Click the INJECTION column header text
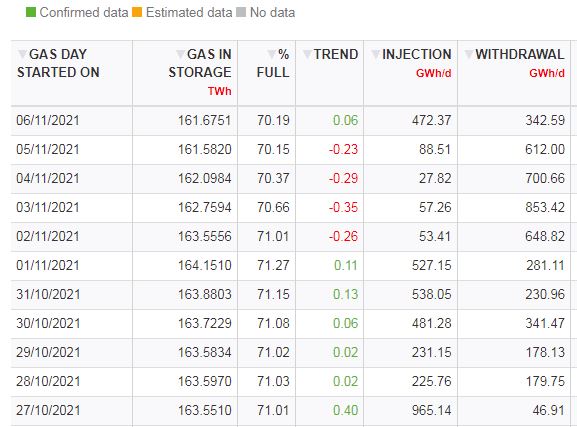The height and width of the screenshot is (427, 577). click(x=417, y=54)
